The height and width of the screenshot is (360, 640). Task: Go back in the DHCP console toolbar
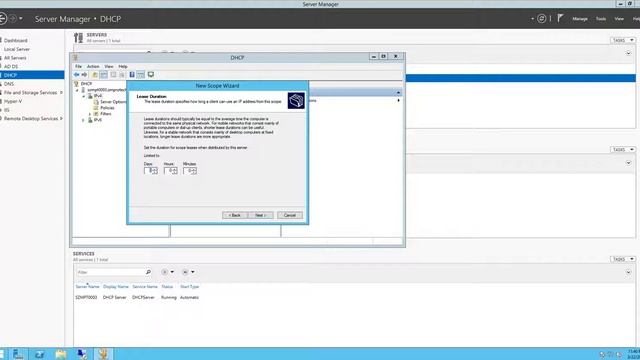point(76,75)
